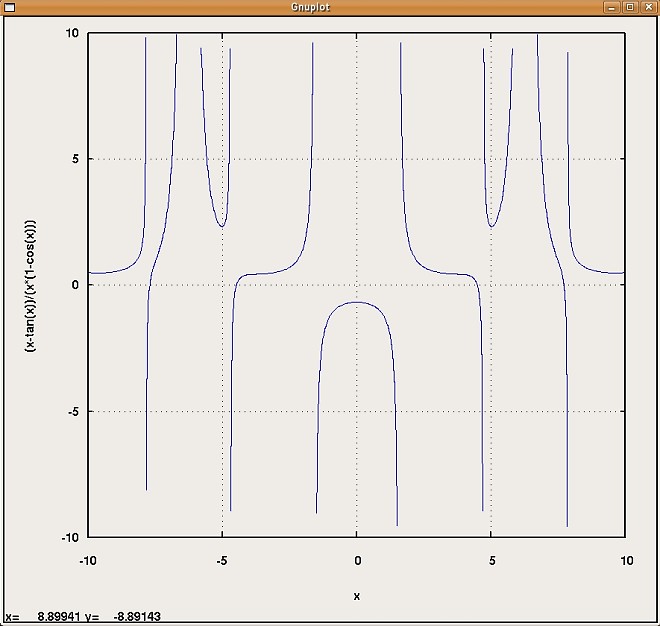Click the x-axis tick label 10 under plot
The image size is (660, 626).
[x=627, y=561]
